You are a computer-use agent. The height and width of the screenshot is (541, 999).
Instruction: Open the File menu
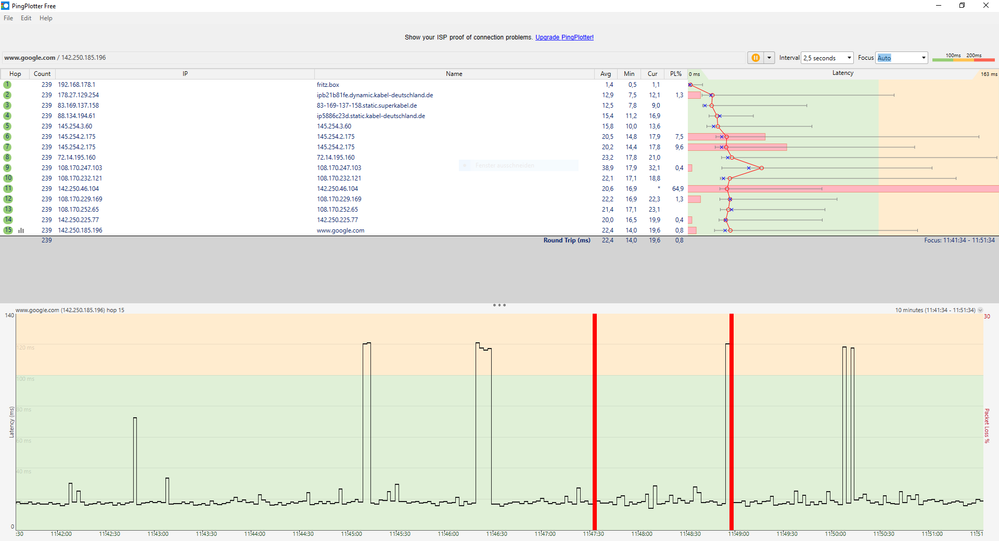tap(8, 18)
